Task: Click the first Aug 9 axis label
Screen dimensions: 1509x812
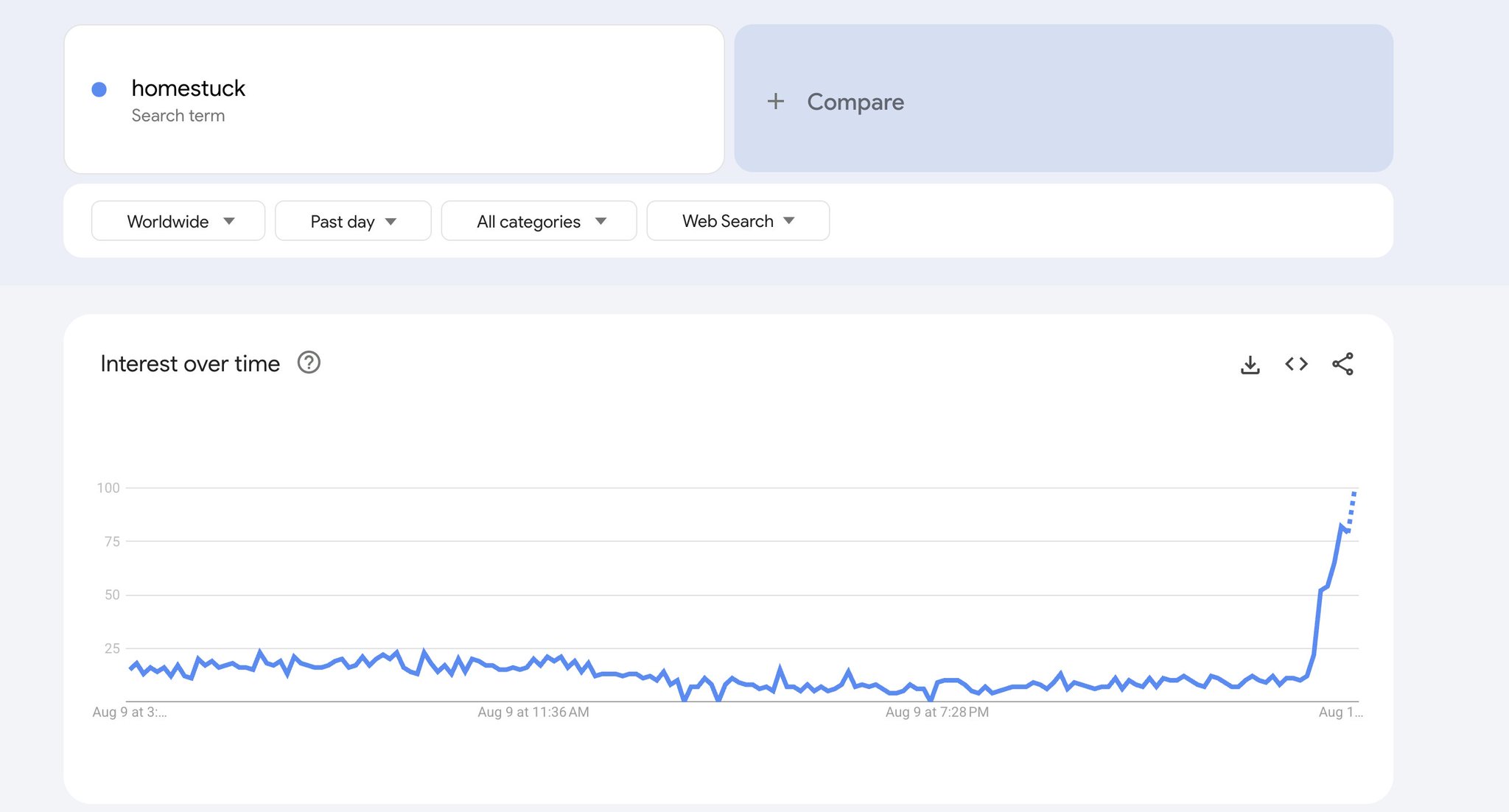Action: [x=130, y=713]
